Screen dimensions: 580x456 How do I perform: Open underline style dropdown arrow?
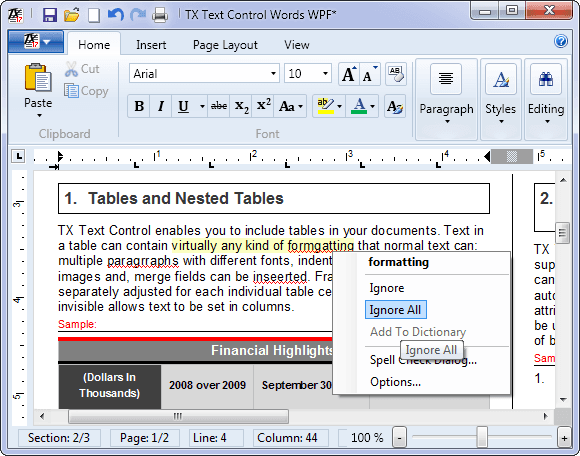202,107
